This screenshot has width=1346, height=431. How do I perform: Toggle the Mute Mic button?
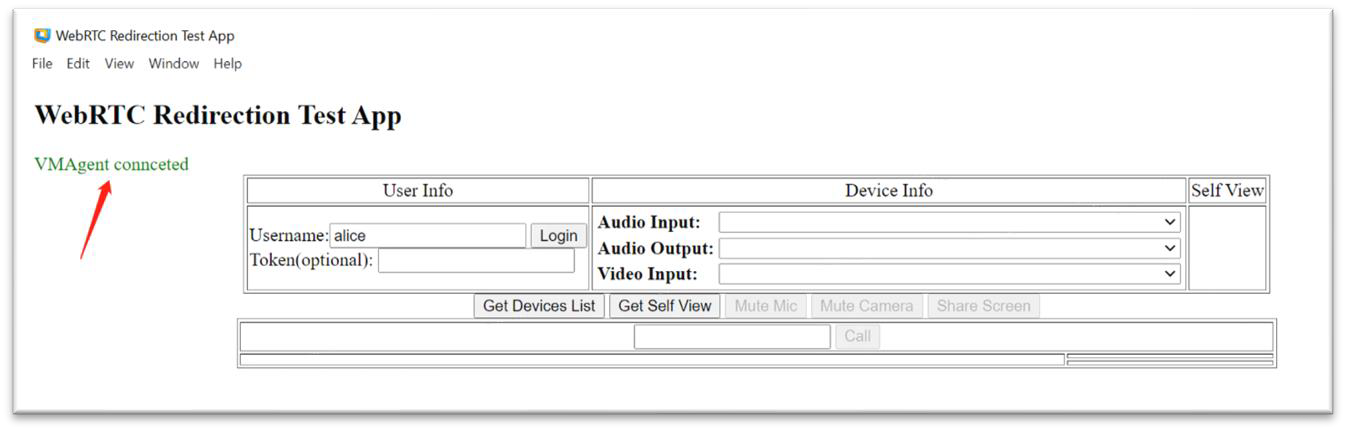pos(766,306)
